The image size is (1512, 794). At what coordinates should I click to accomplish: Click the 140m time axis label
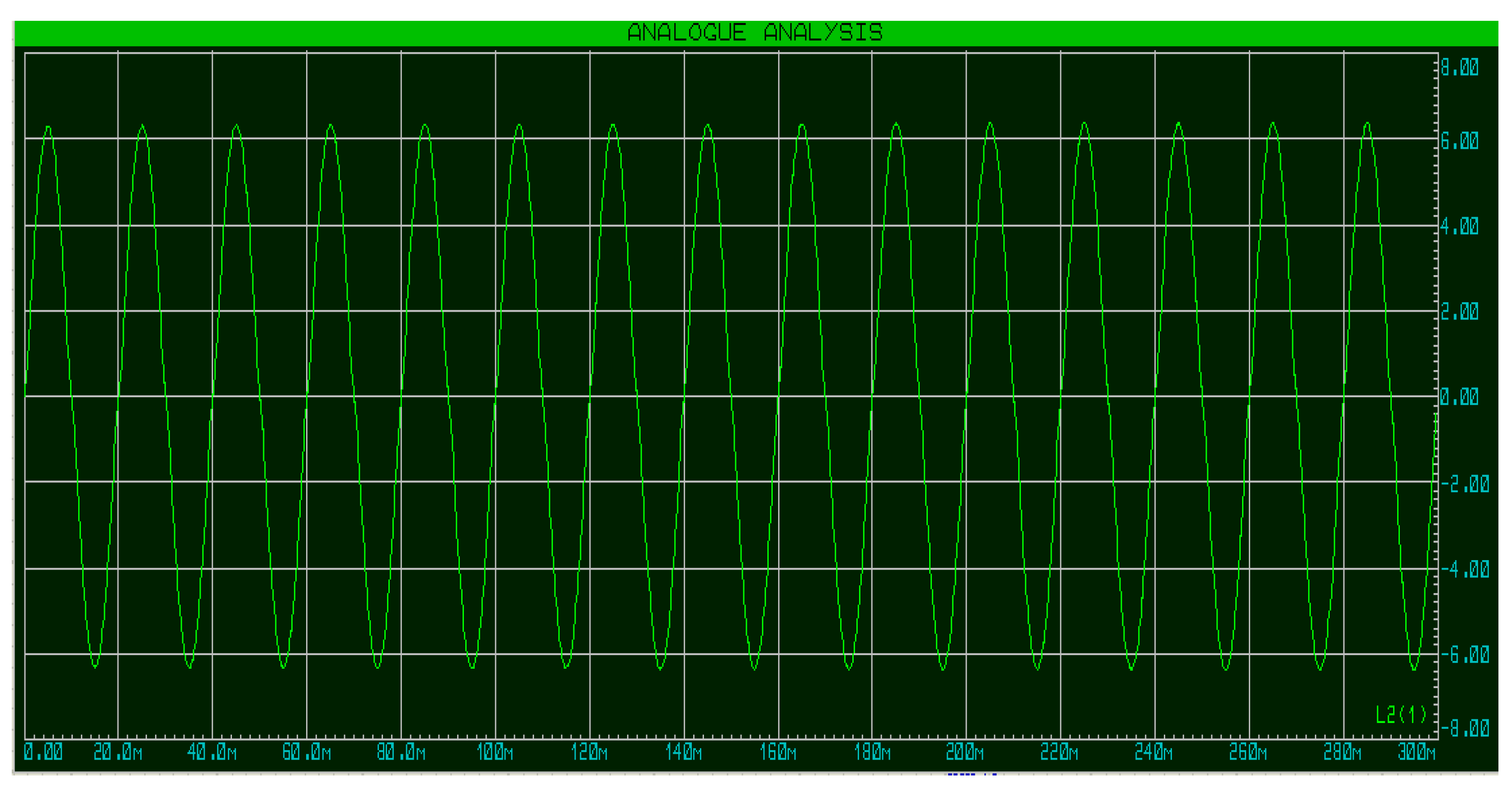683,752
